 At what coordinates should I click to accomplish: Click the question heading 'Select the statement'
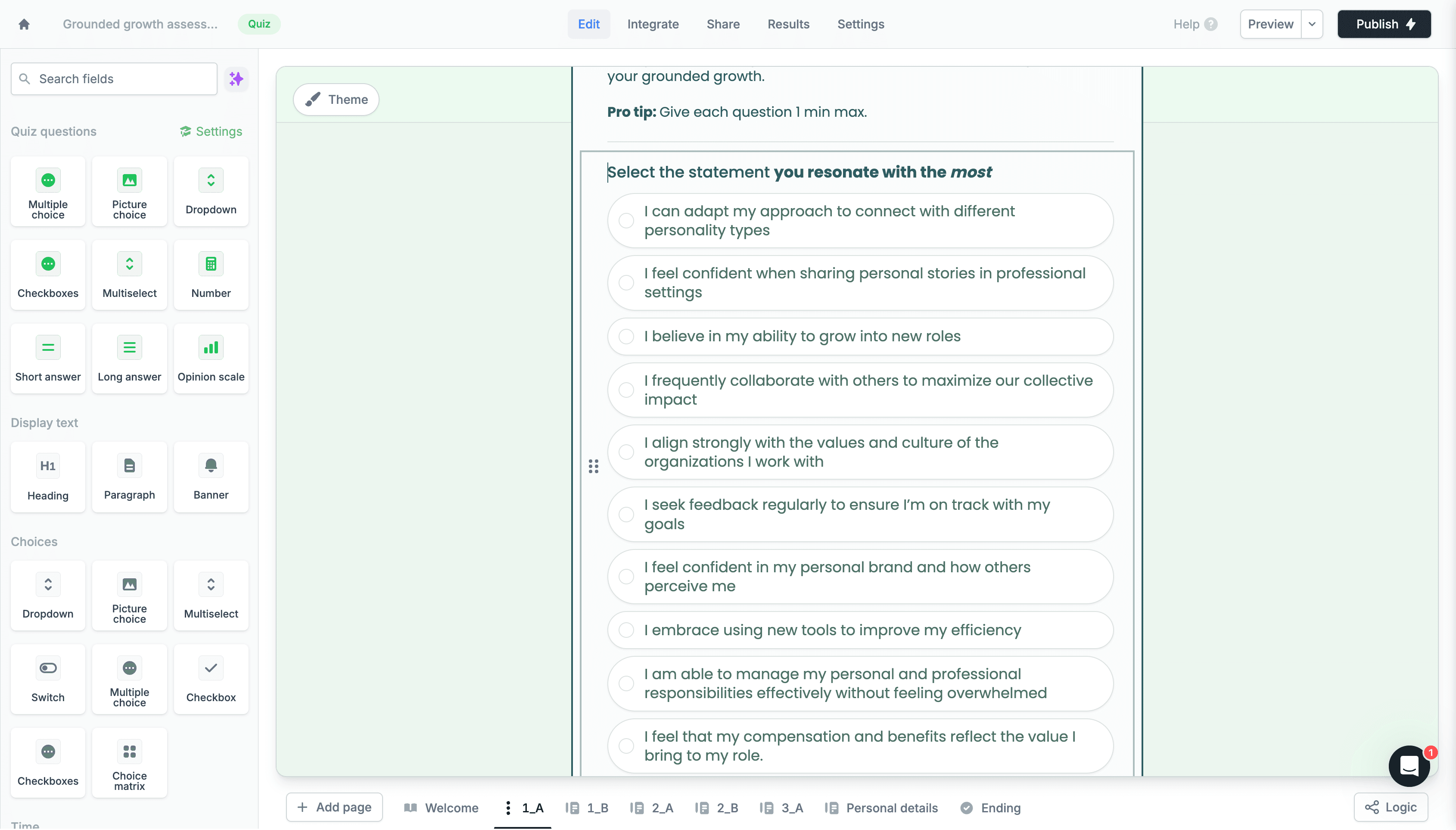[x=799, y=172]
